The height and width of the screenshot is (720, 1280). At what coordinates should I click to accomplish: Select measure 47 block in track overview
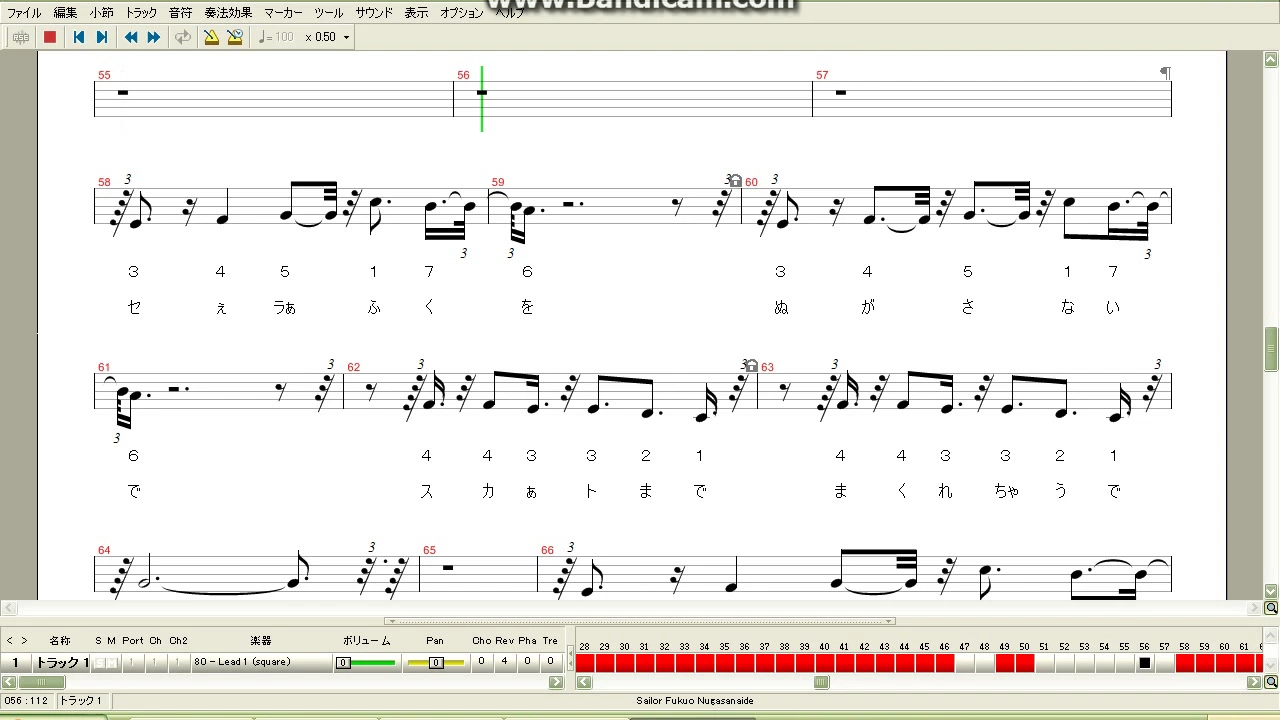[x=964, y=662]
